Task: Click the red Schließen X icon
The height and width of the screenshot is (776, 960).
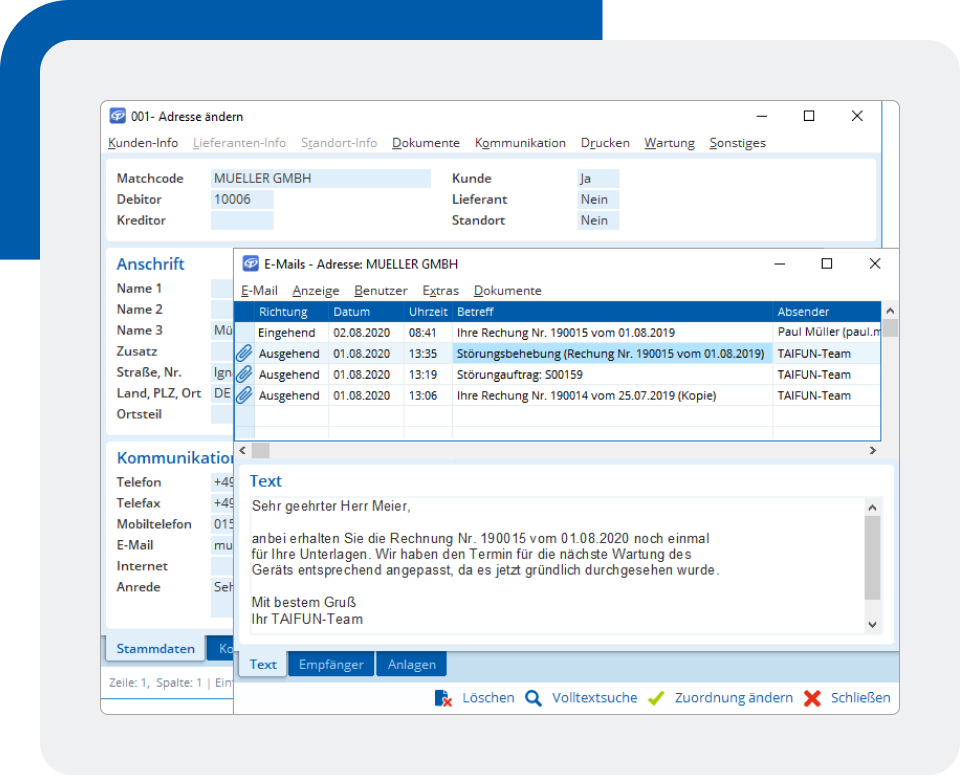Action: (x=812, y=698)
